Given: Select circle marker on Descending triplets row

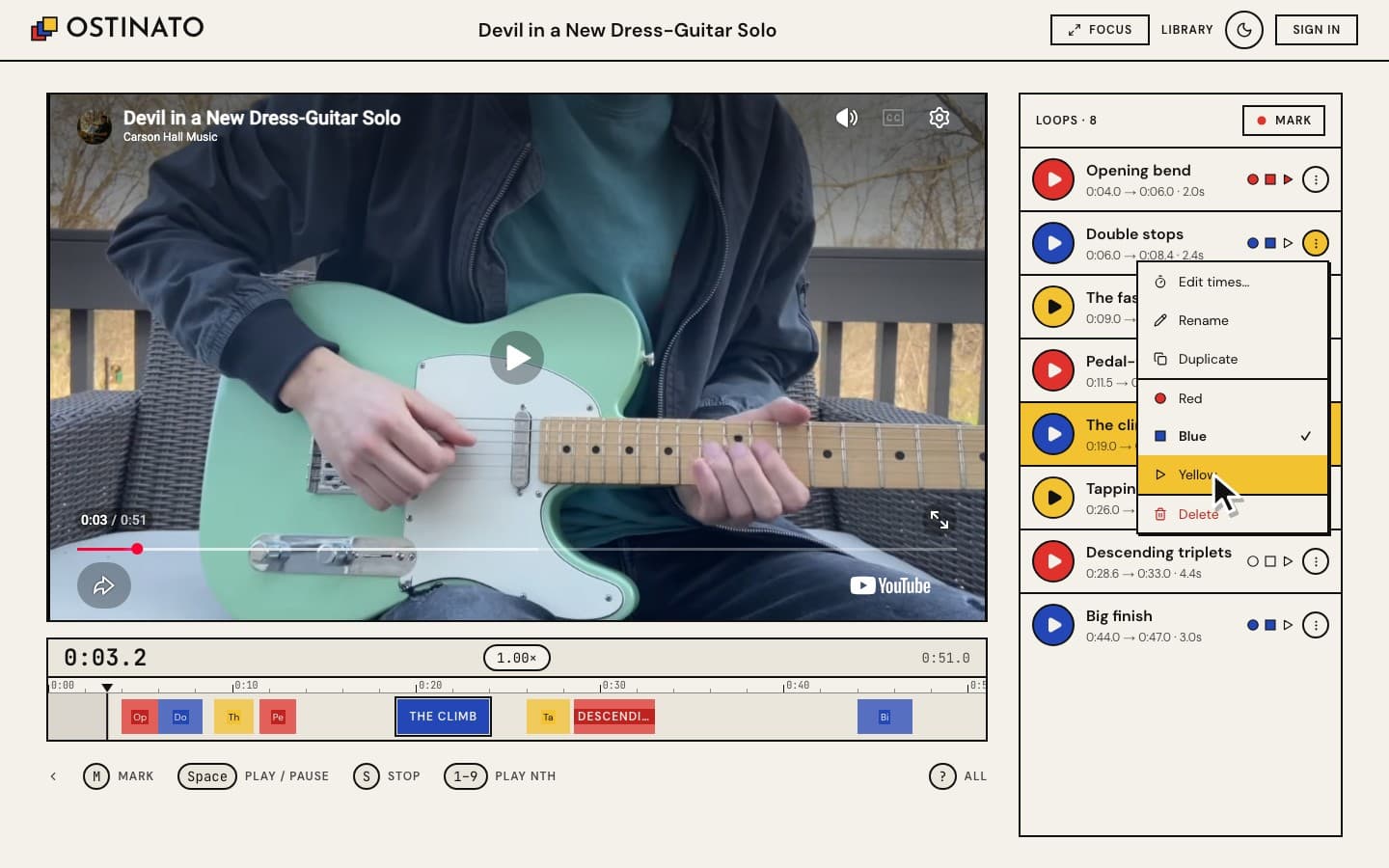Looking at the screenshot, I should (1253, 561).
